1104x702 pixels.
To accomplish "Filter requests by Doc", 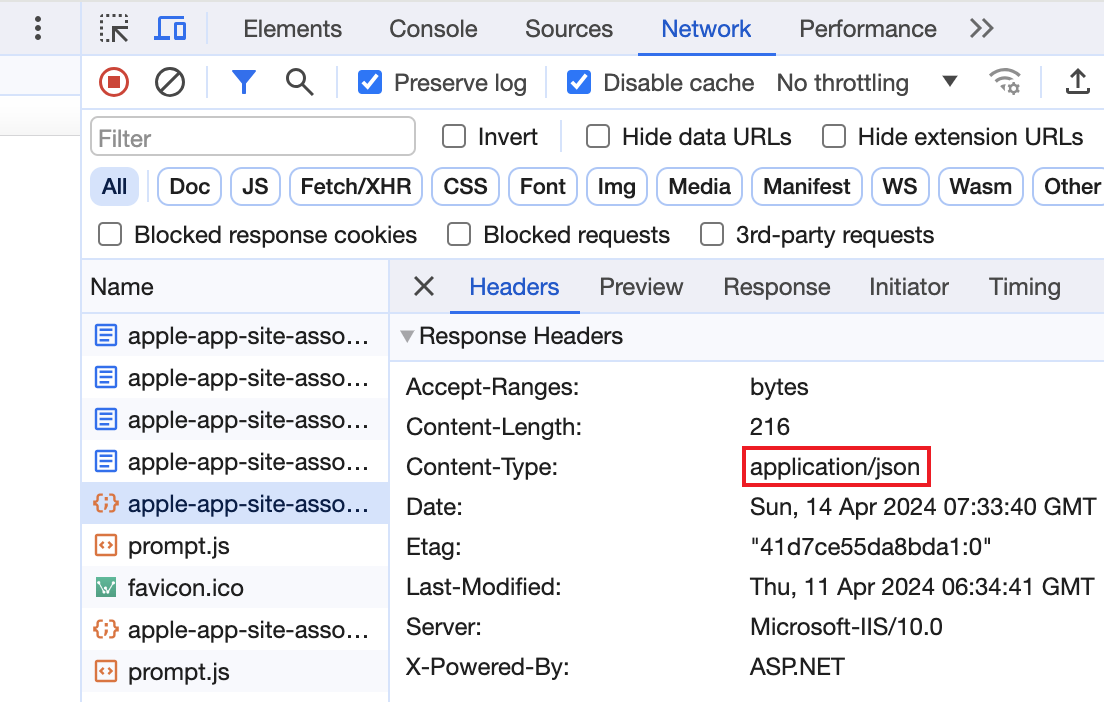I will pos(189,187).
